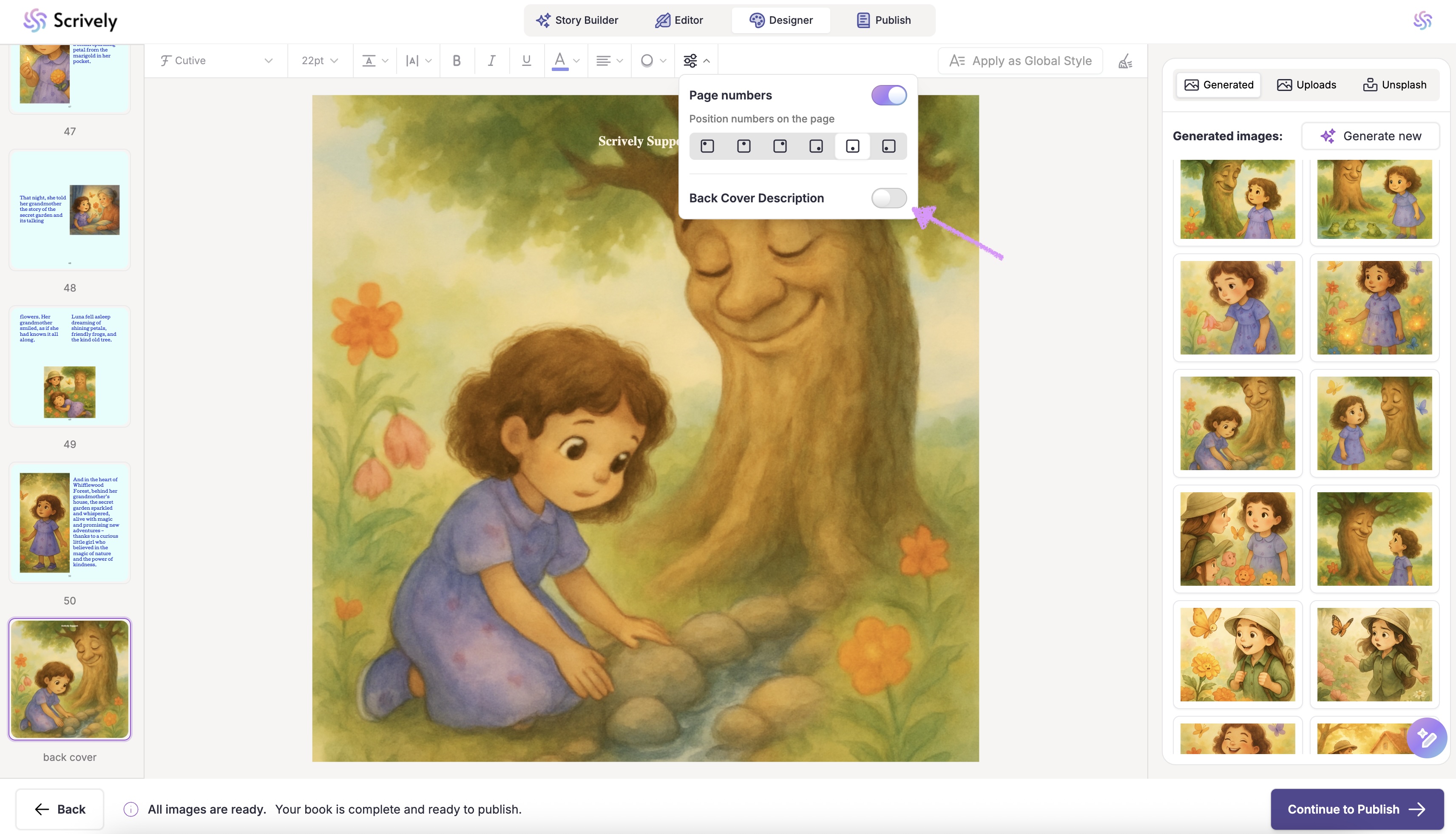This screenshot has width=1456, height=834.
Task: Set page number position to top-center
Action: tap(744, 146)
